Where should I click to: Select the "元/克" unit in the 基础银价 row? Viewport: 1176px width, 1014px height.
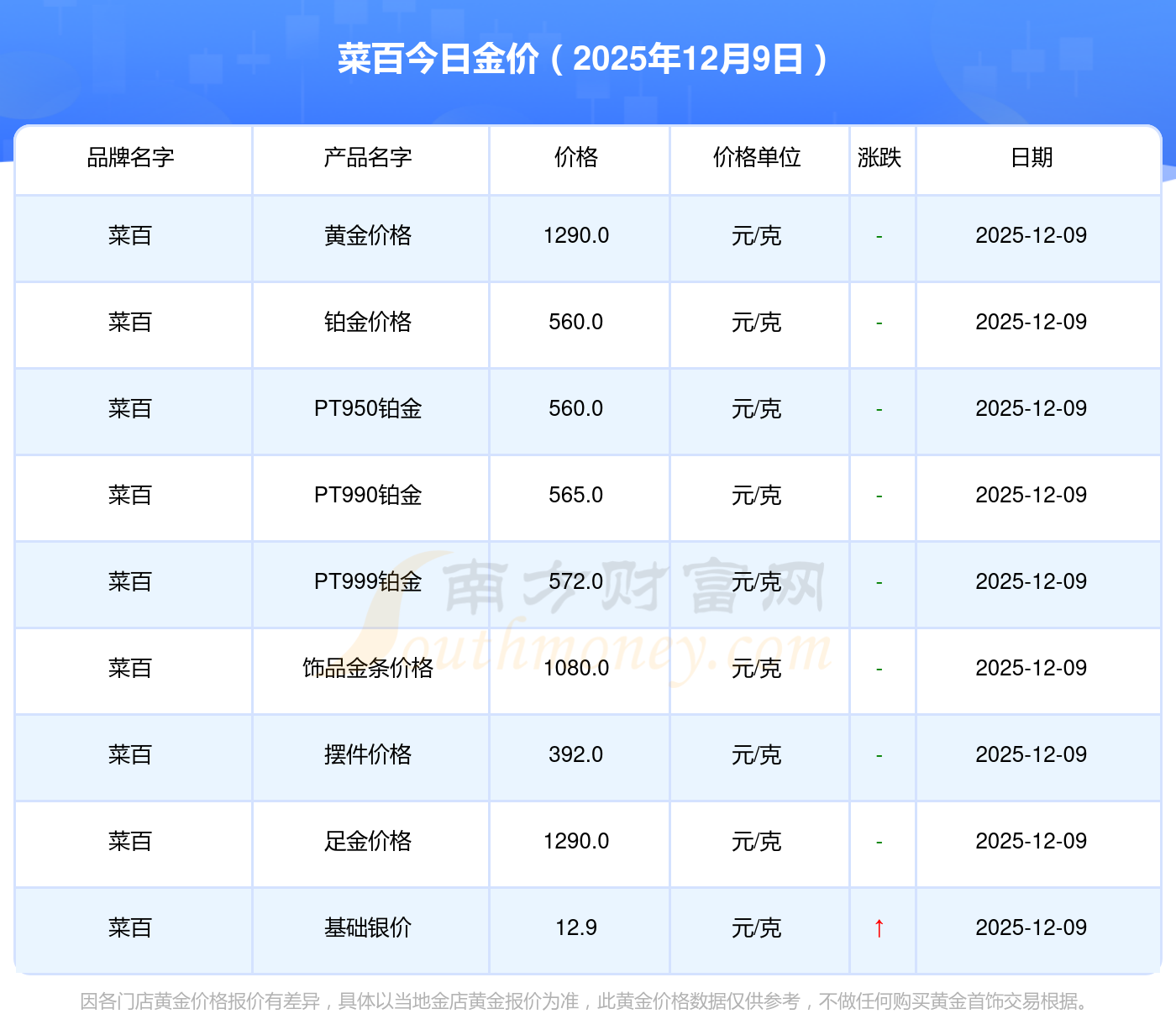[757, 927]
